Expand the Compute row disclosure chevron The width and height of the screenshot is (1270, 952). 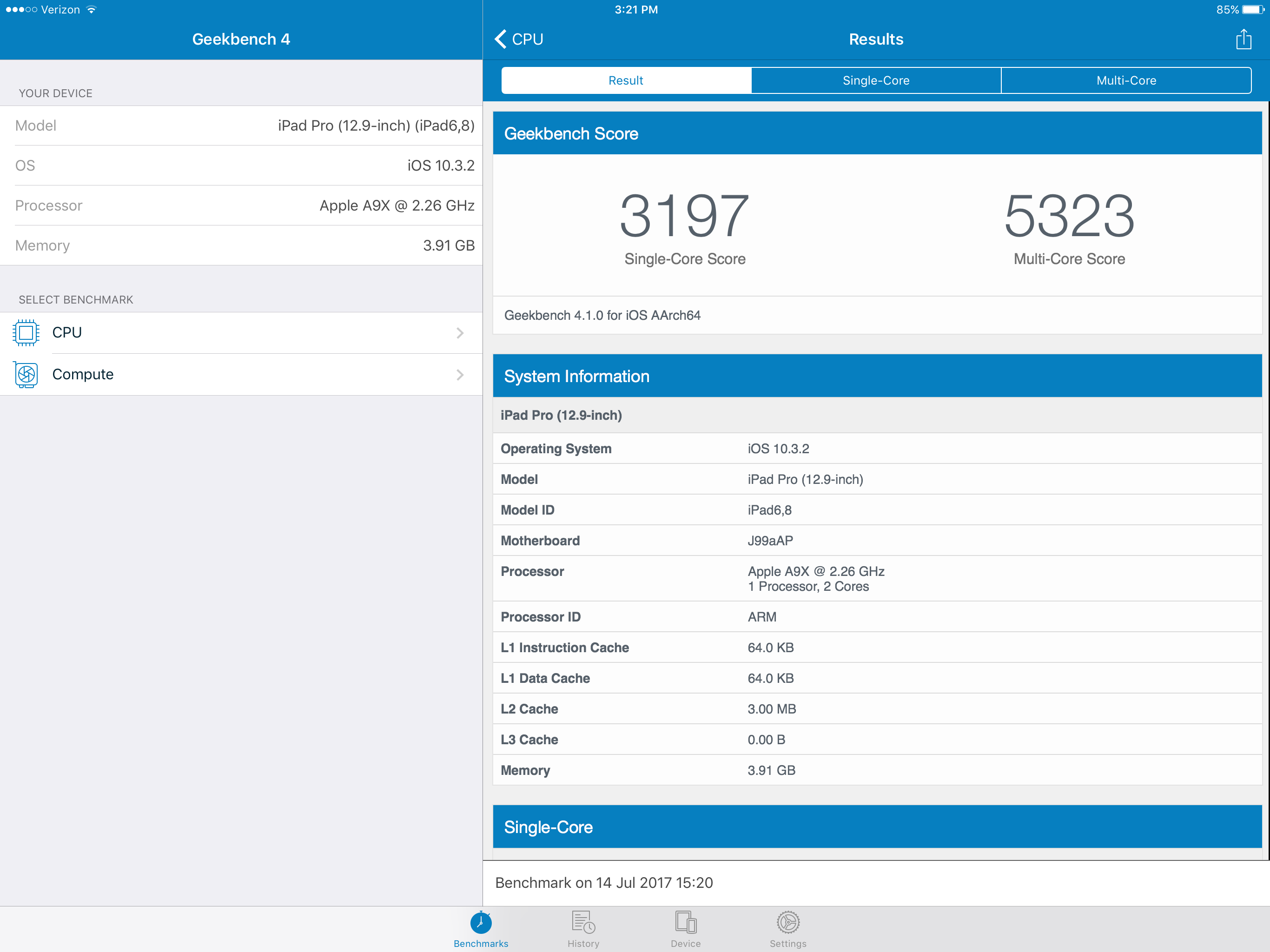pyautogui.click(x=460, y=375)
